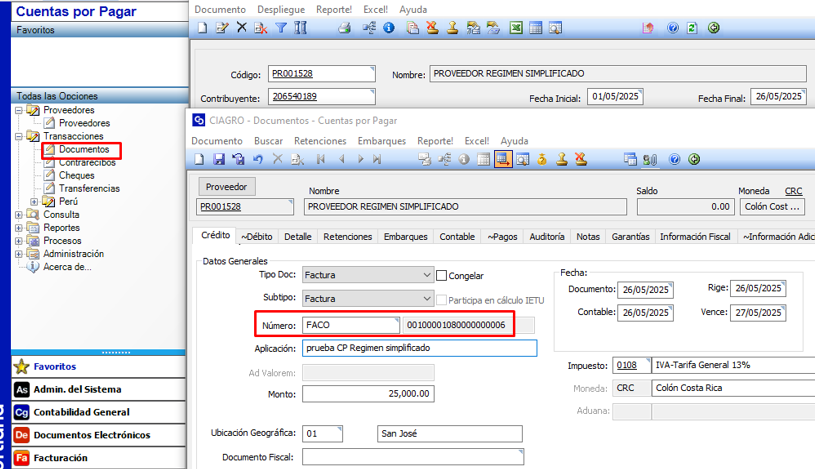
Task: Click the printer icon in top toolbar
Action: pos(344,28)
